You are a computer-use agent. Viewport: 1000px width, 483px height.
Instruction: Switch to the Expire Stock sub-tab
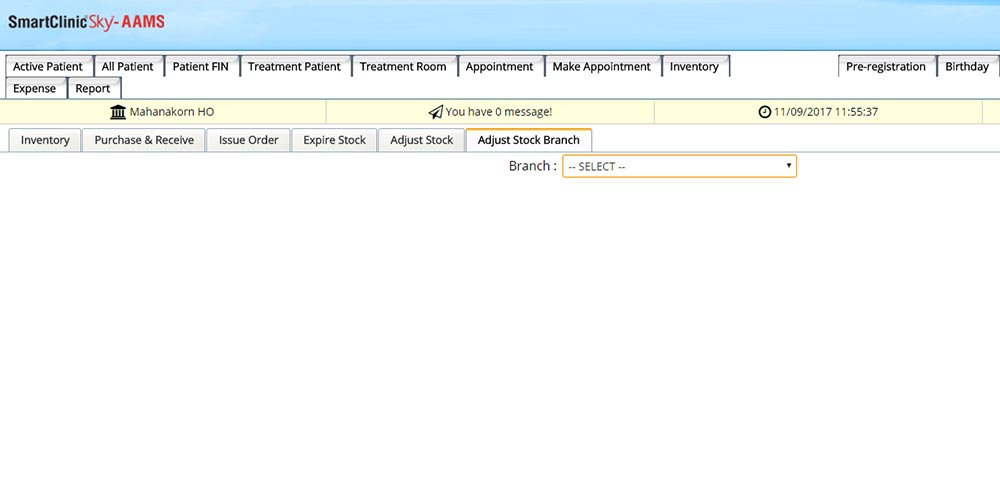334,140
